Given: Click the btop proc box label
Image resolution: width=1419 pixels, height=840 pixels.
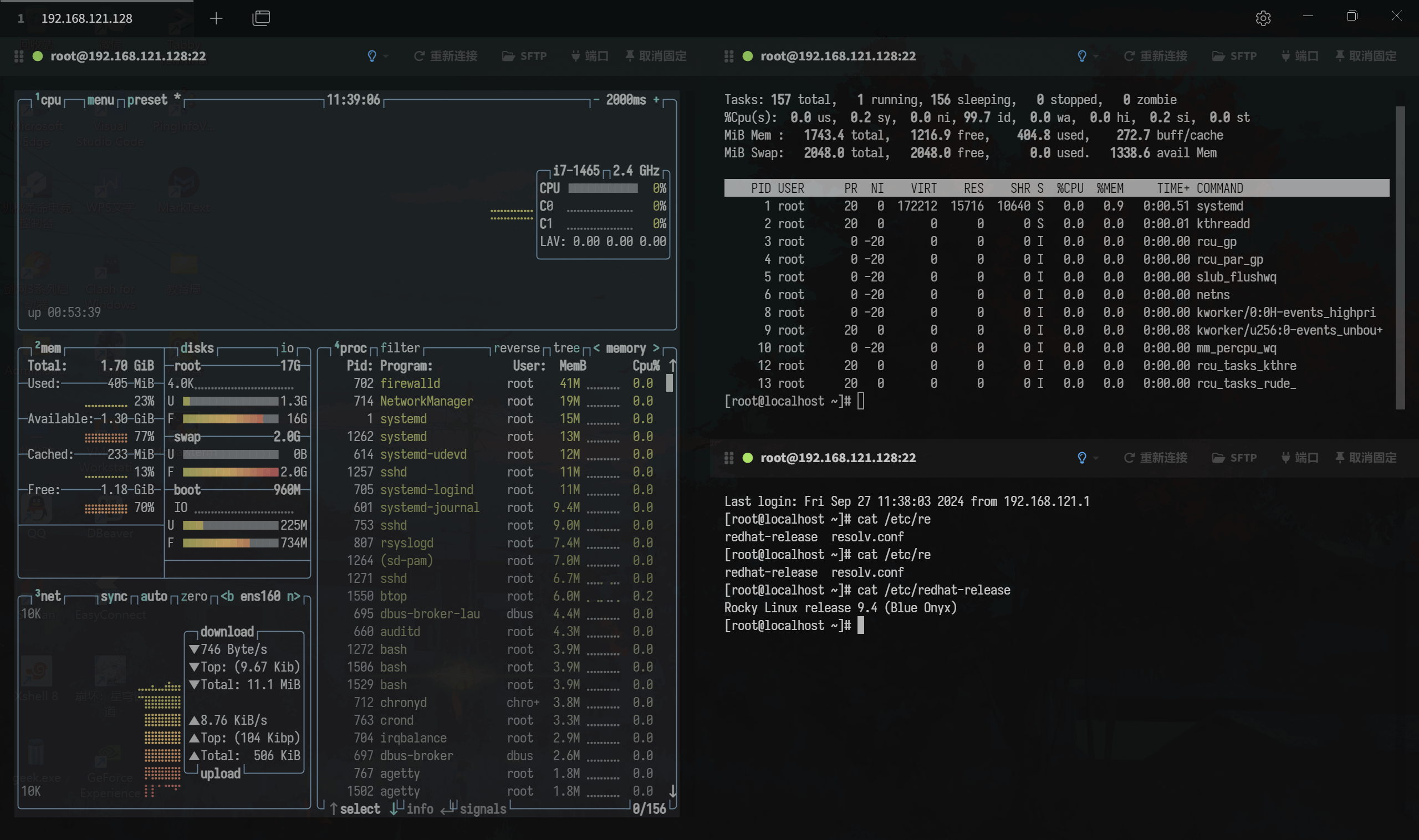Looking at the screenshot, I should coord(350,347).
